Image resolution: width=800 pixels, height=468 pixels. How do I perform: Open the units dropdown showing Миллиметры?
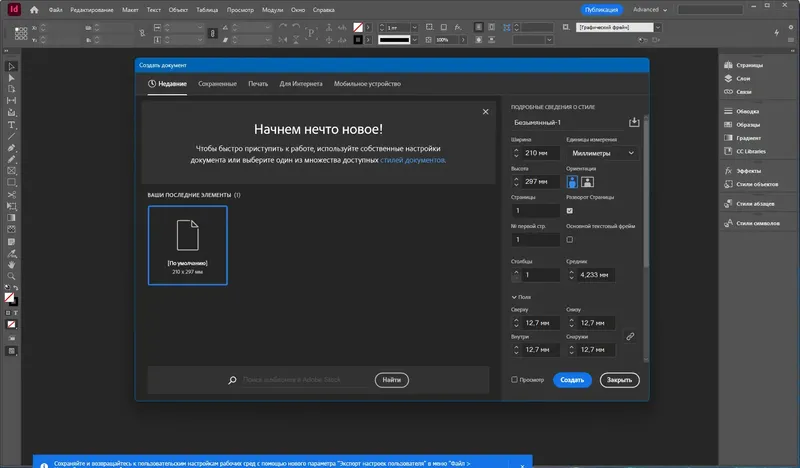[x=602, y=153]
